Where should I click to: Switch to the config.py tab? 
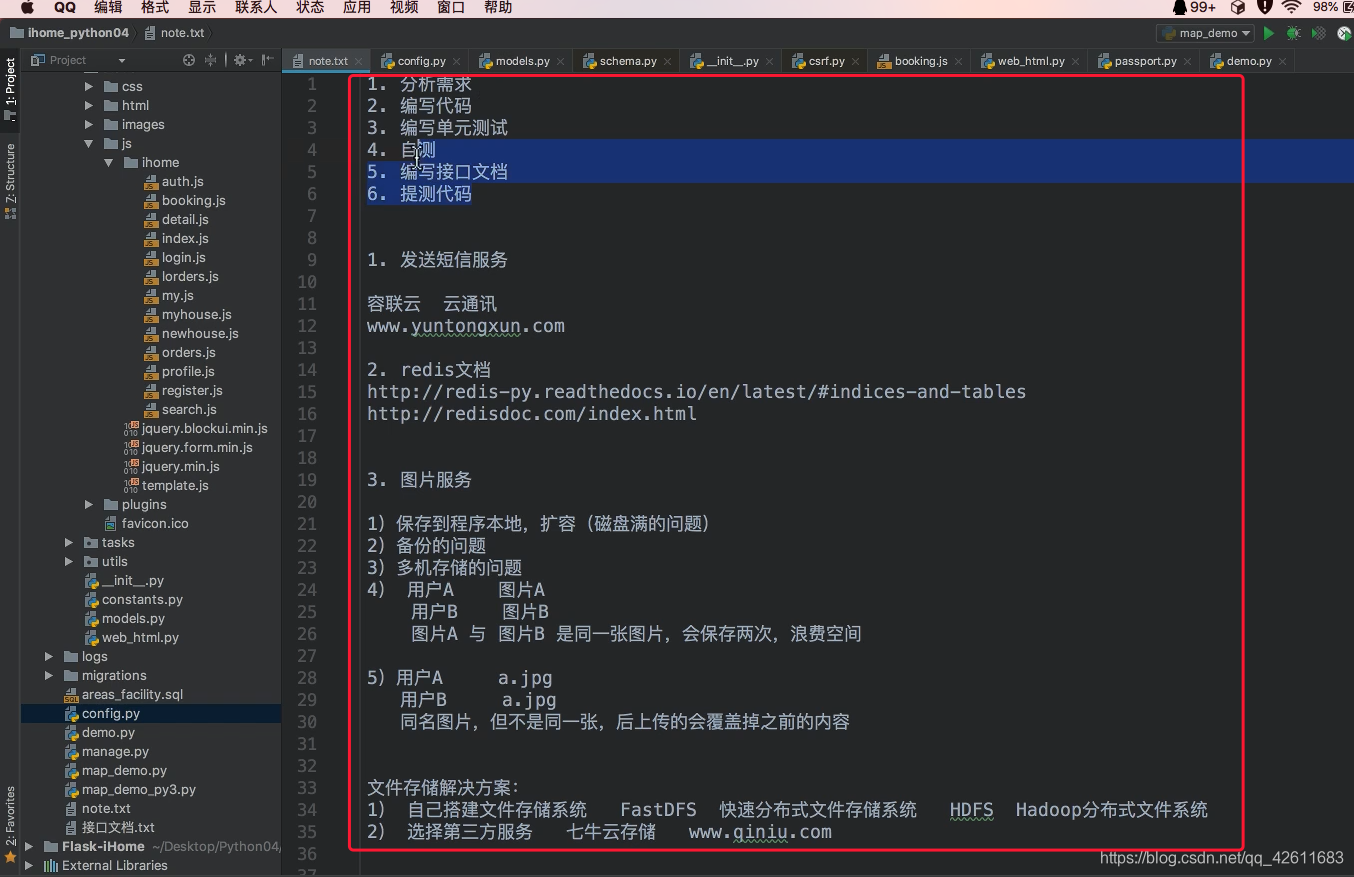tap(421, 61)
